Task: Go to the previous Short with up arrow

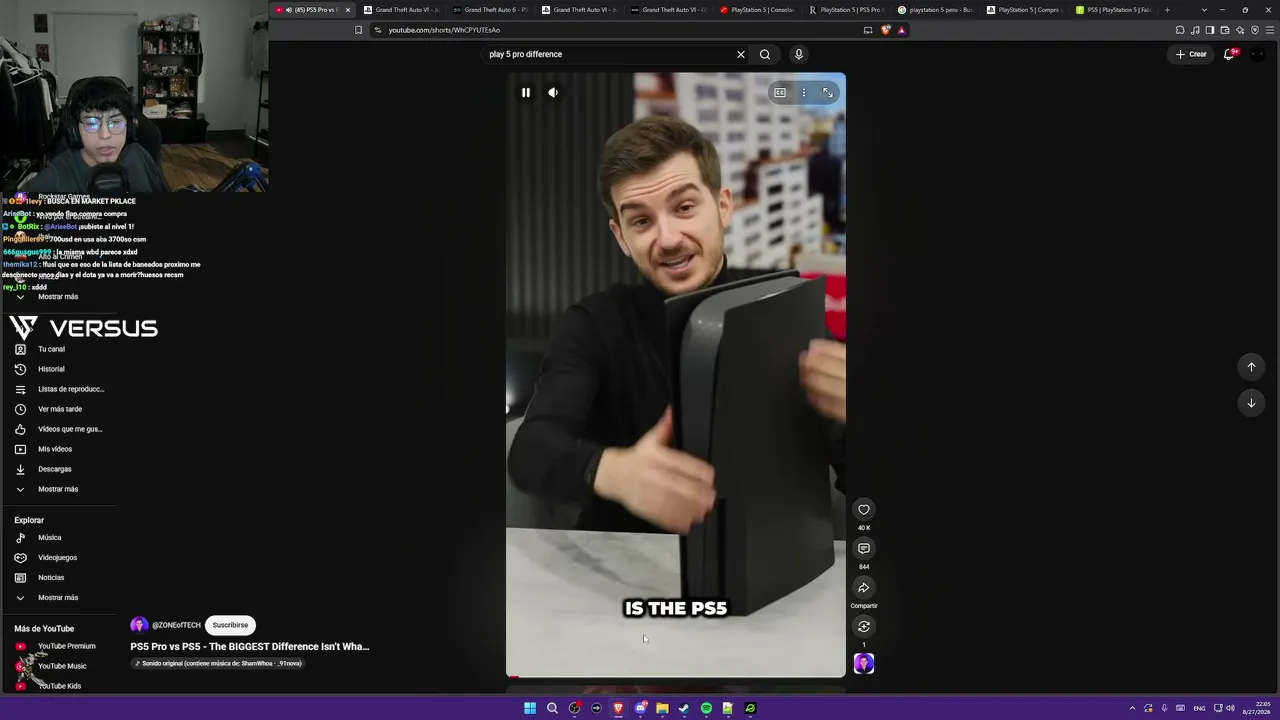Action: (x=1251, y=367)
